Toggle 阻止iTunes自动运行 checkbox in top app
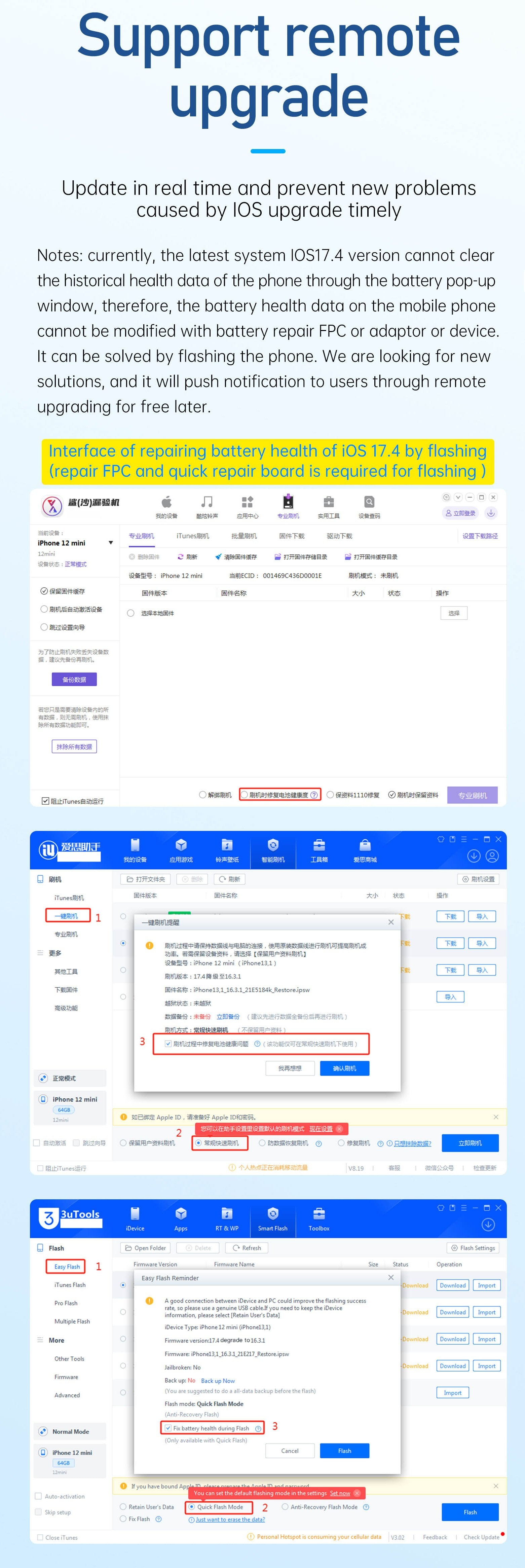Viewport: 525px width, 1568px height. (x=45, y=801)
